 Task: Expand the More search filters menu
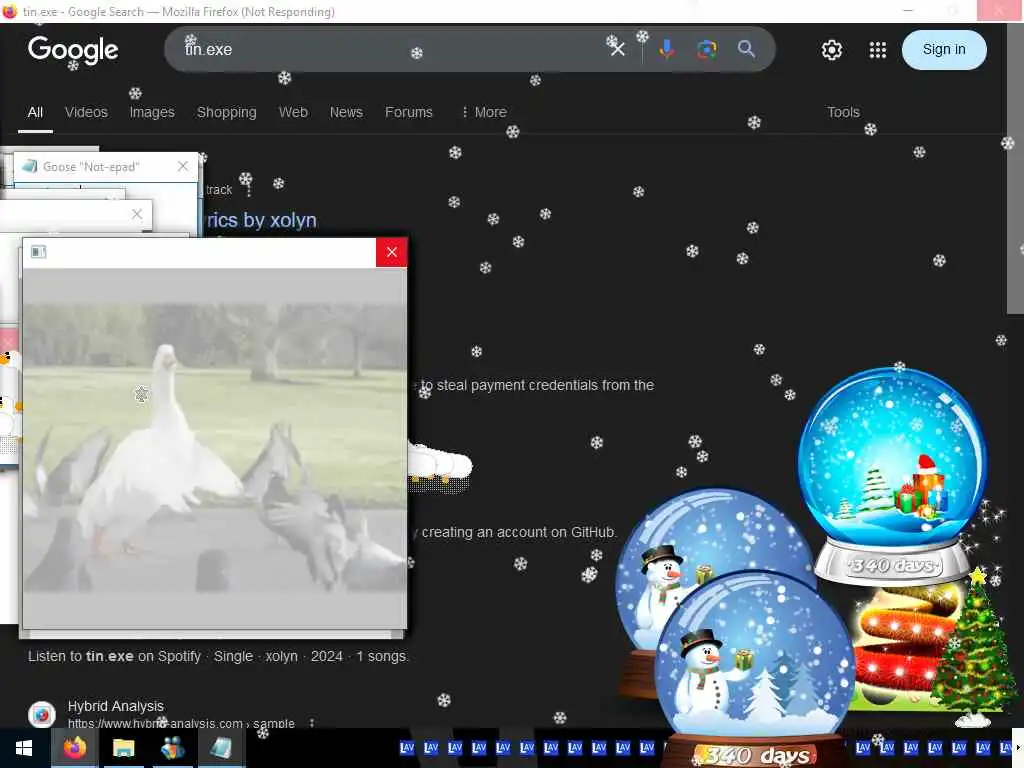[484, 112]
